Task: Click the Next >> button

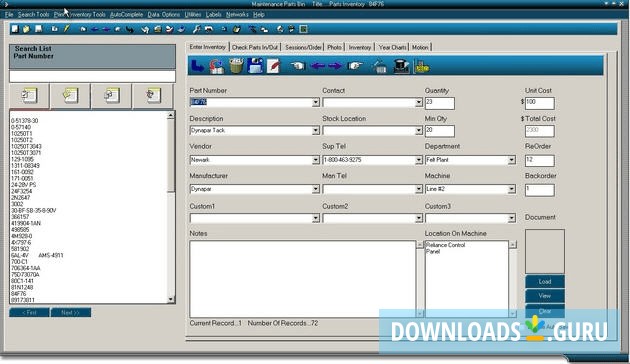Action: (x=71, y=313)
